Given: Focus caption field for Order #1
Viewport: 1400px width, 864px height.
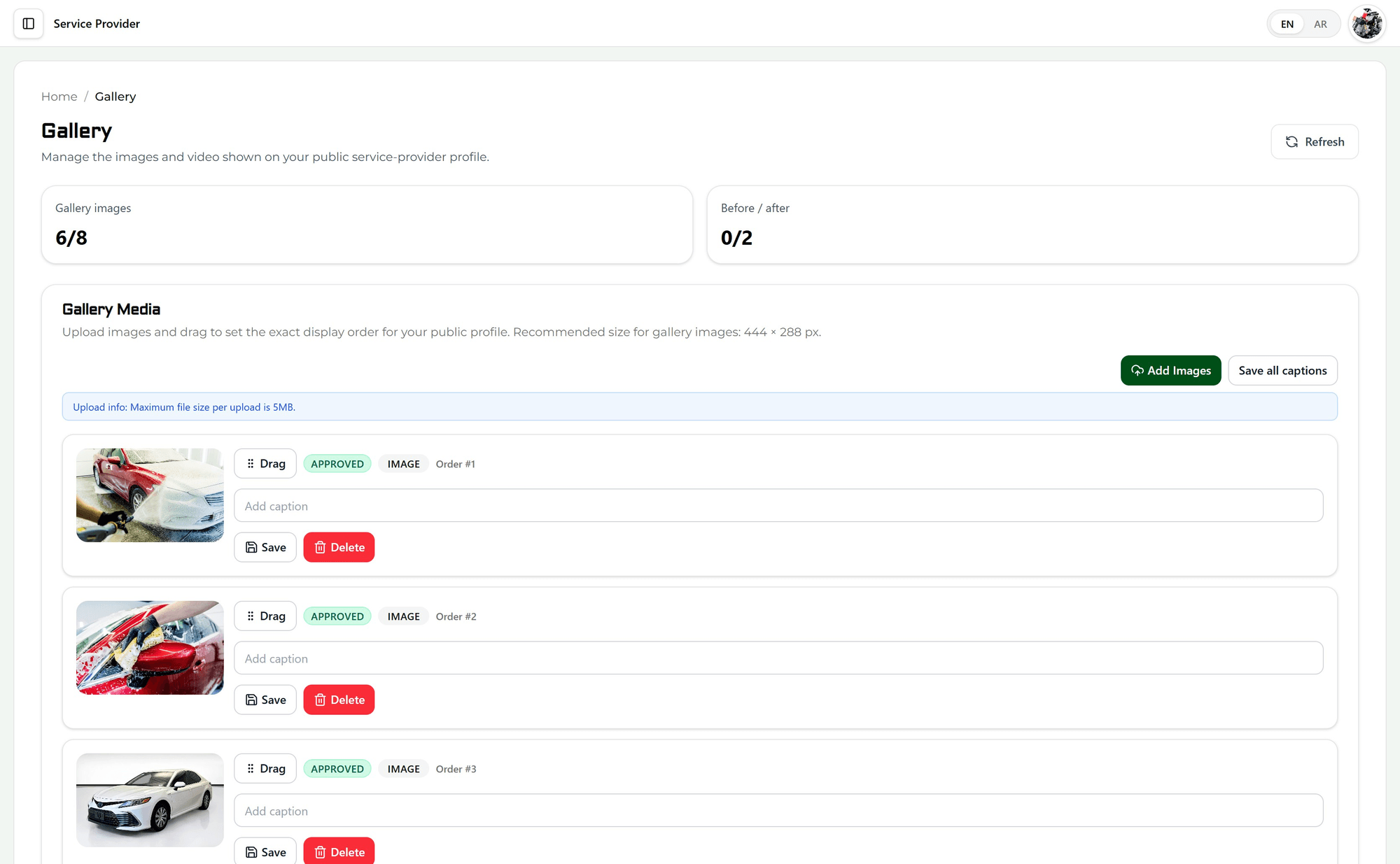Looking at the screenshot, I should pyautogui.click(x=778, y=506).
